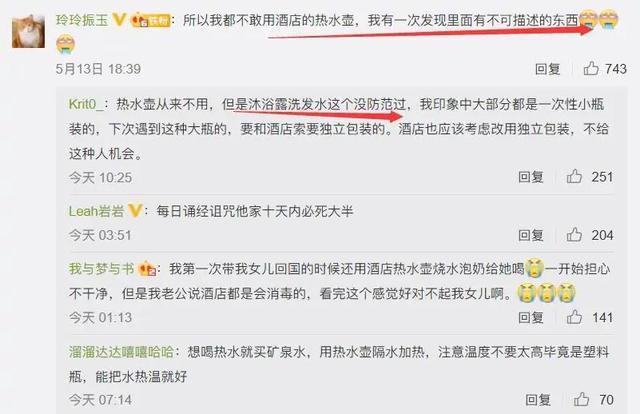Image resolution: width=640 pixels, height=414 pixels.
Task: Visit Leah岩岩's profile via username
Action: click(x=96, y=211)
